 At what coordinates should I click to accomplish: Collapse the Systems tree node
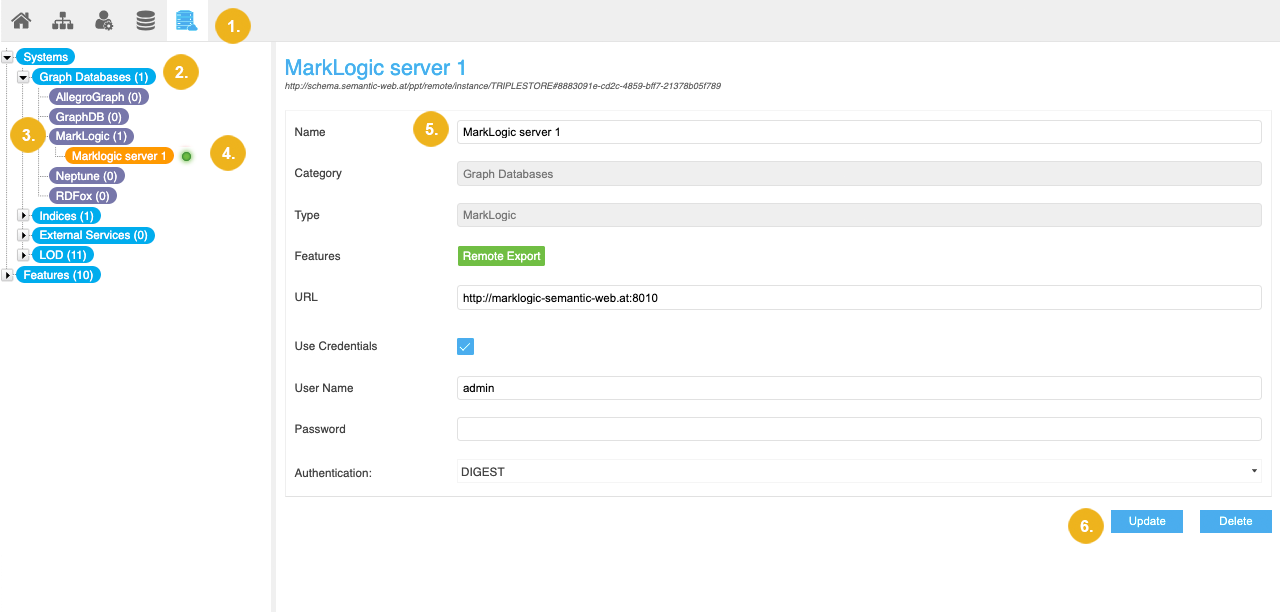point(7,57)
